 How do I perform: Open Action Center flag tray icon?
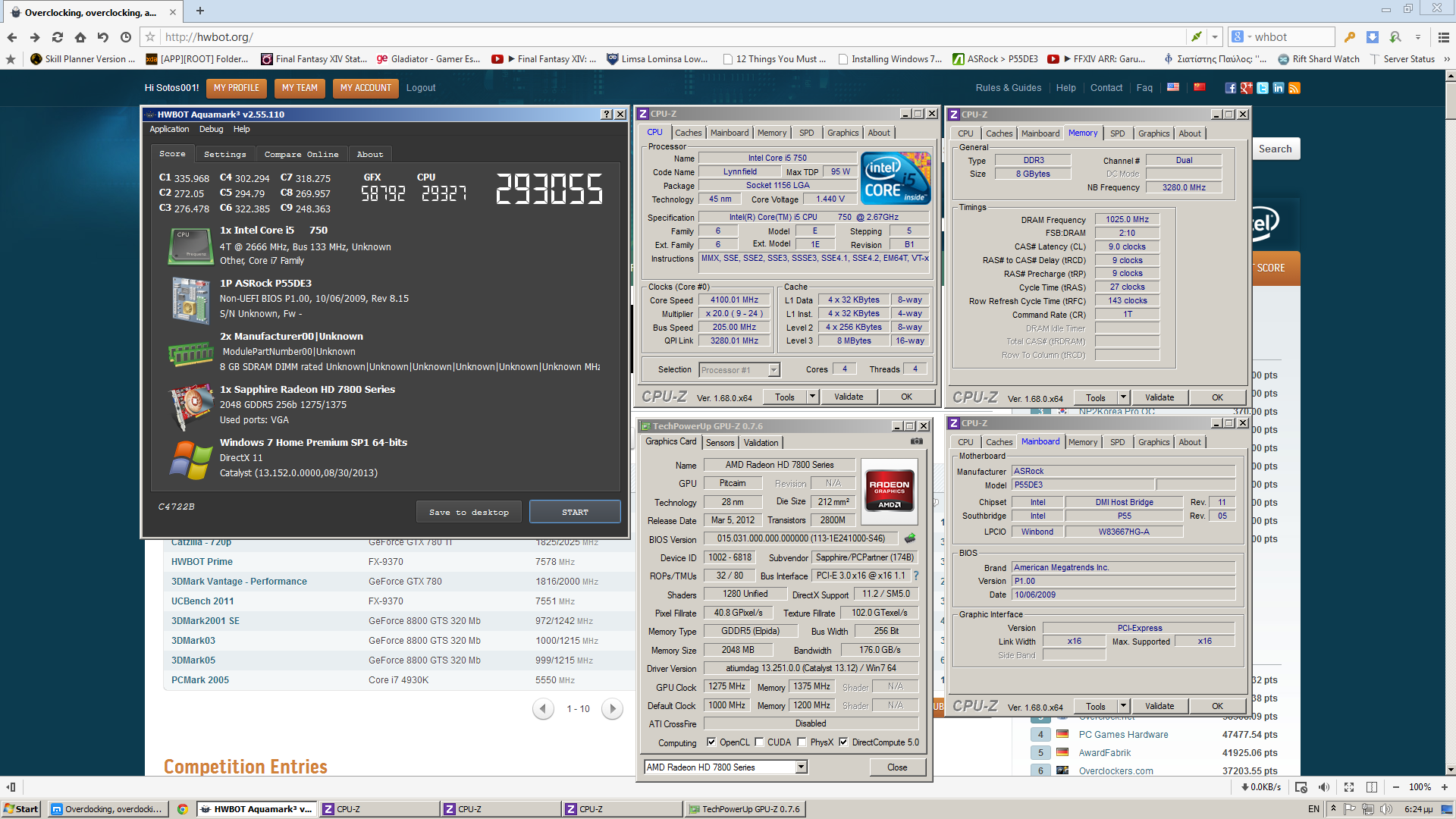1351,809
